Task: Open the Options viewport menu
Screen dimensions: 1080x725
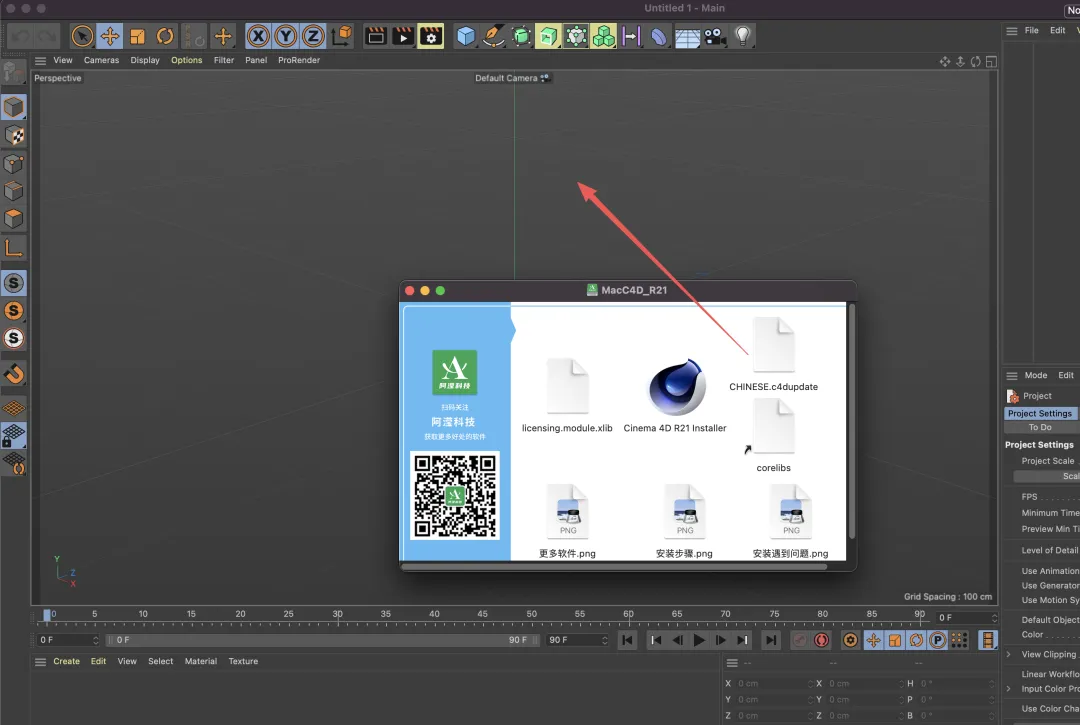Action: 187,61
